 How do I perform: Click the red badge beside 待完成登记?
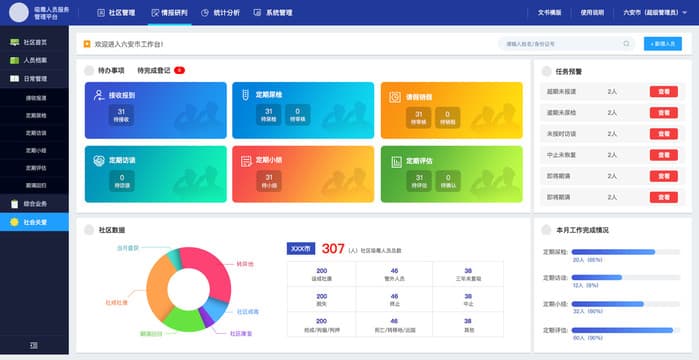179,70
